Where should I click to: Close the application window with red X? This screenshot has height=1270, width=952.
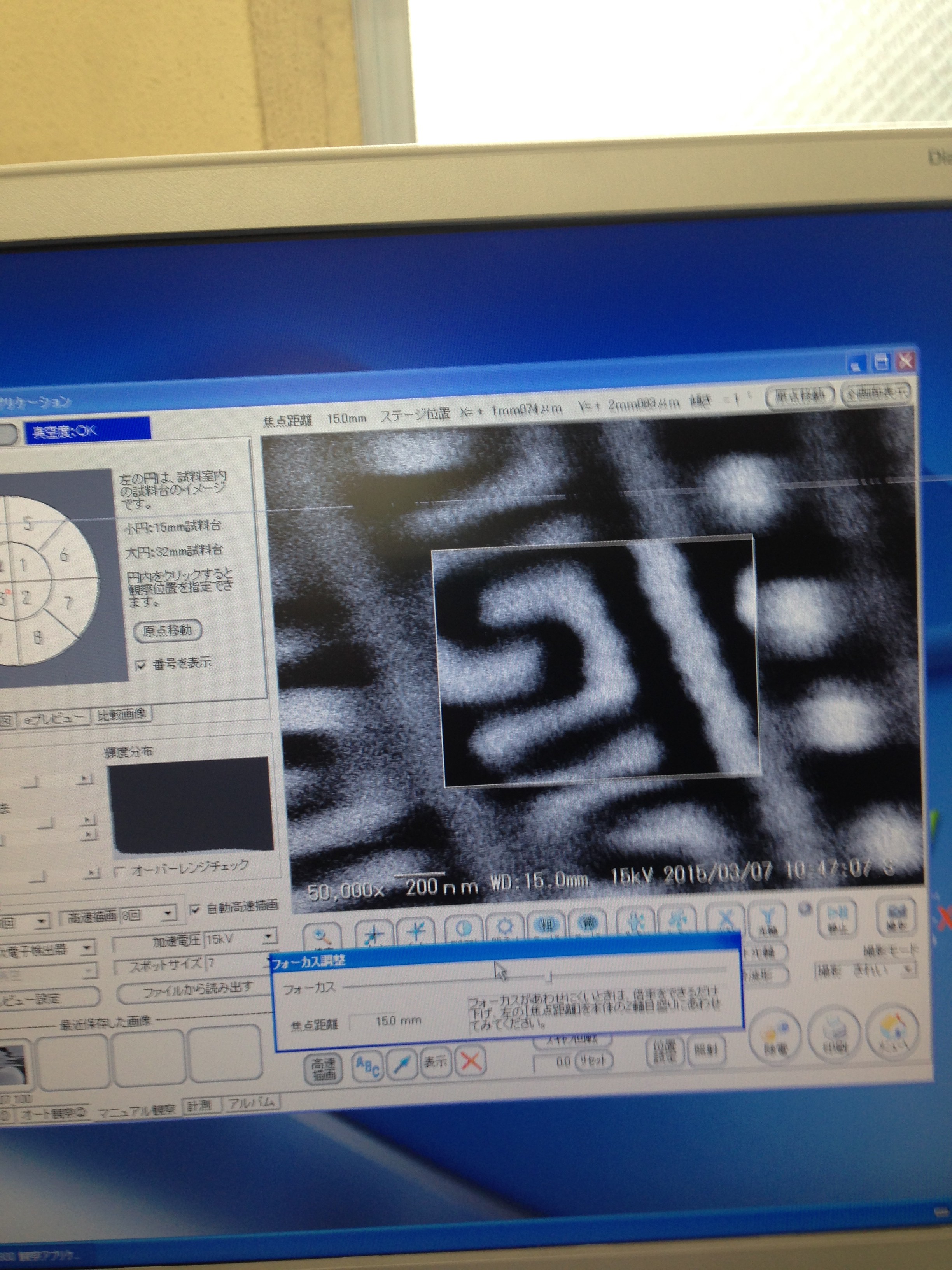[906, 361]
